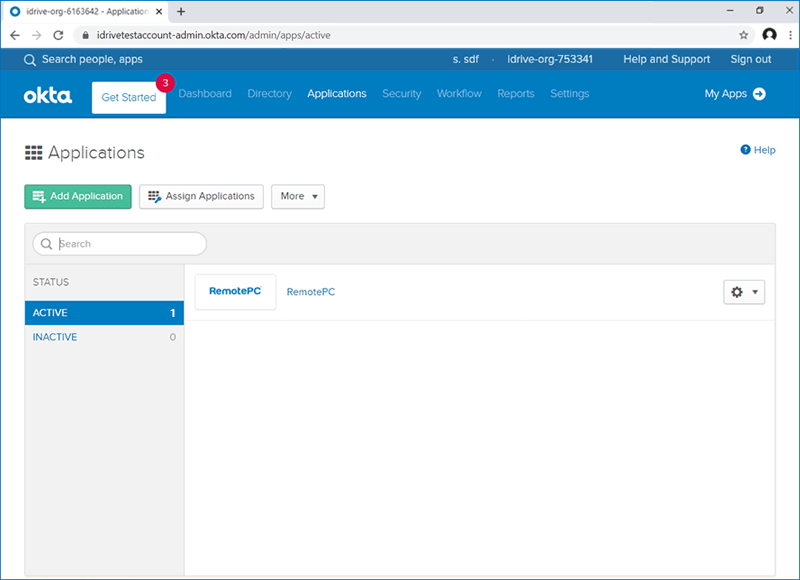Screen dimensions: 800x580
Task: Open Chrome three-dot menu
Action: (x=790, y=35)
